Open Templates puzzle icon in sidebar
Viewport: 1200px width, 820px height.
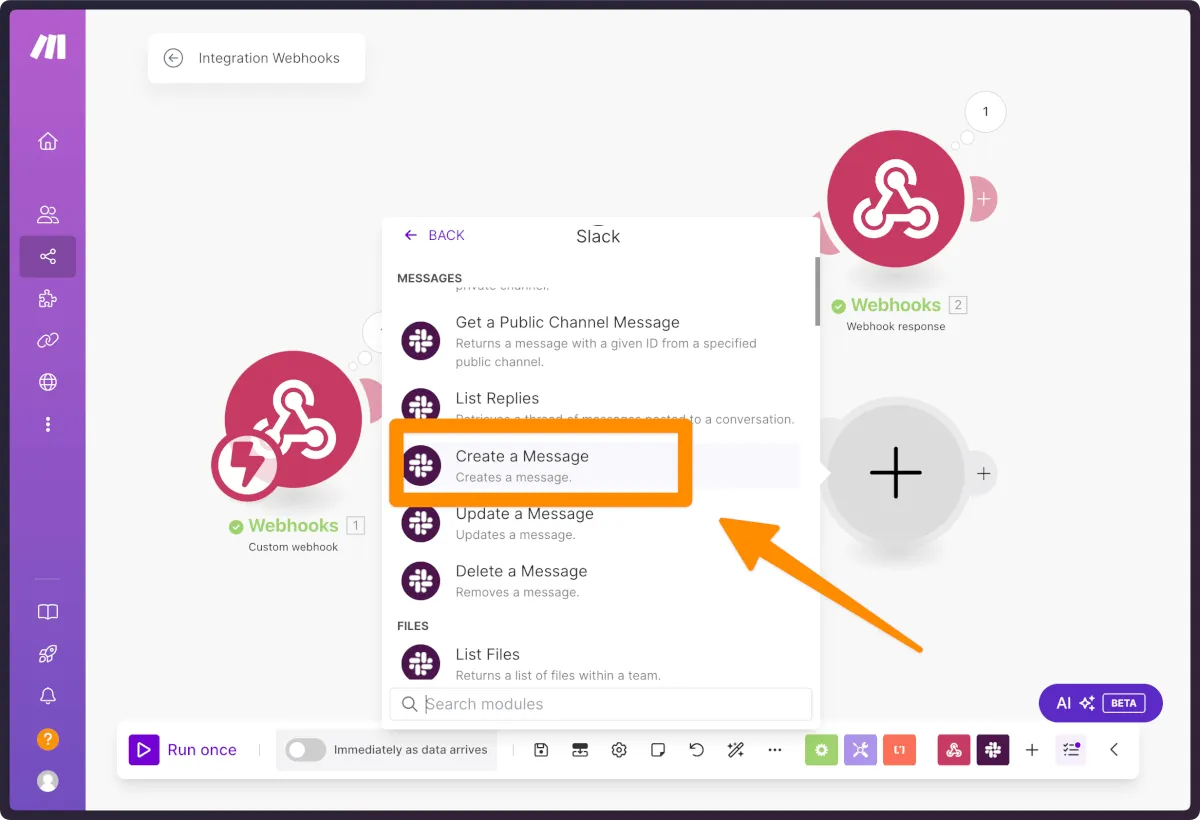[47, 299]
